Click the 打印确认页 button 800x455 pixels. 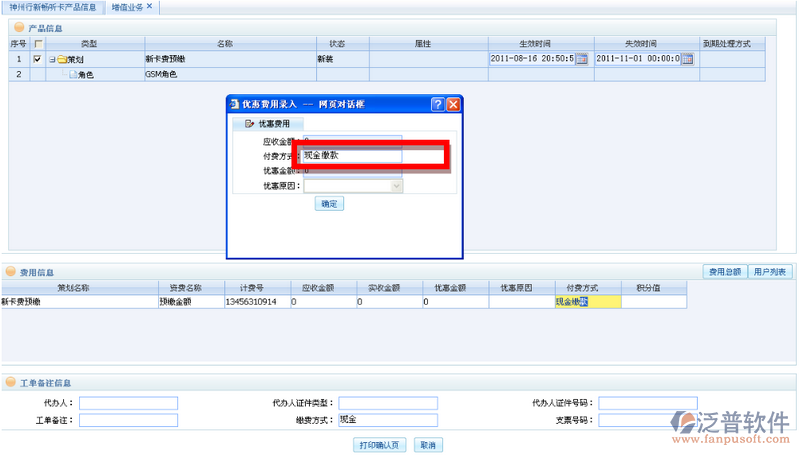tap(380, 445)
